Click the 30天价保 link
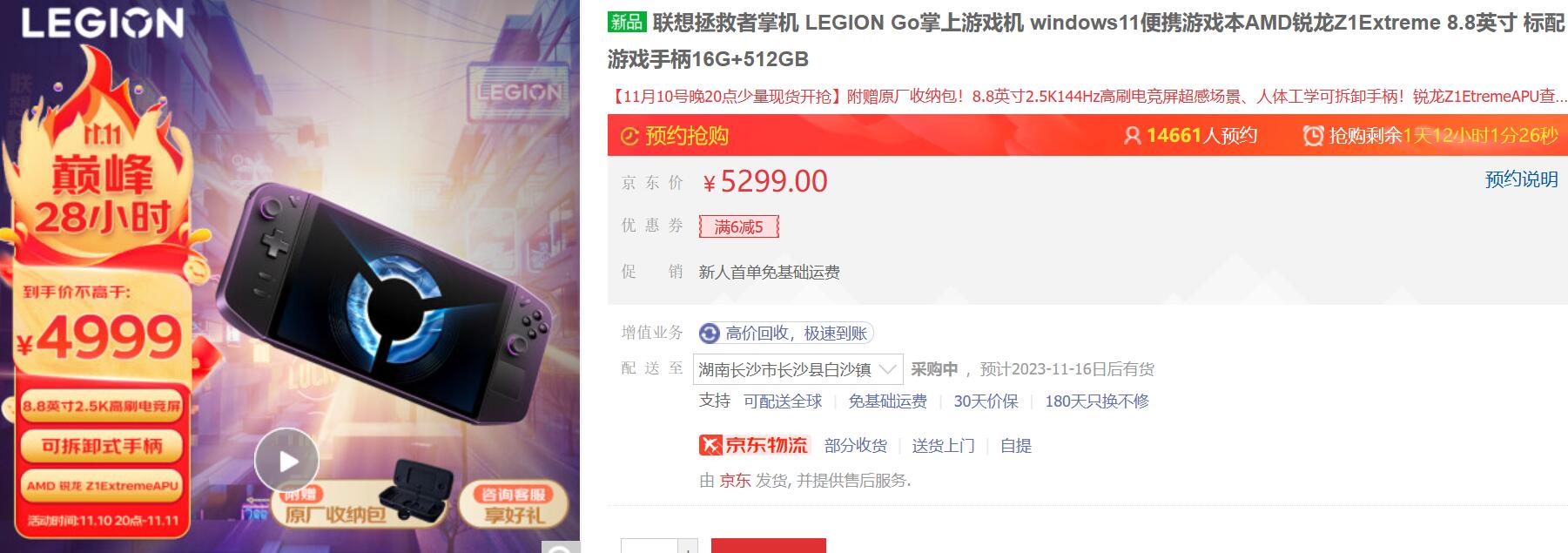1568x553 pixels. 986,401
